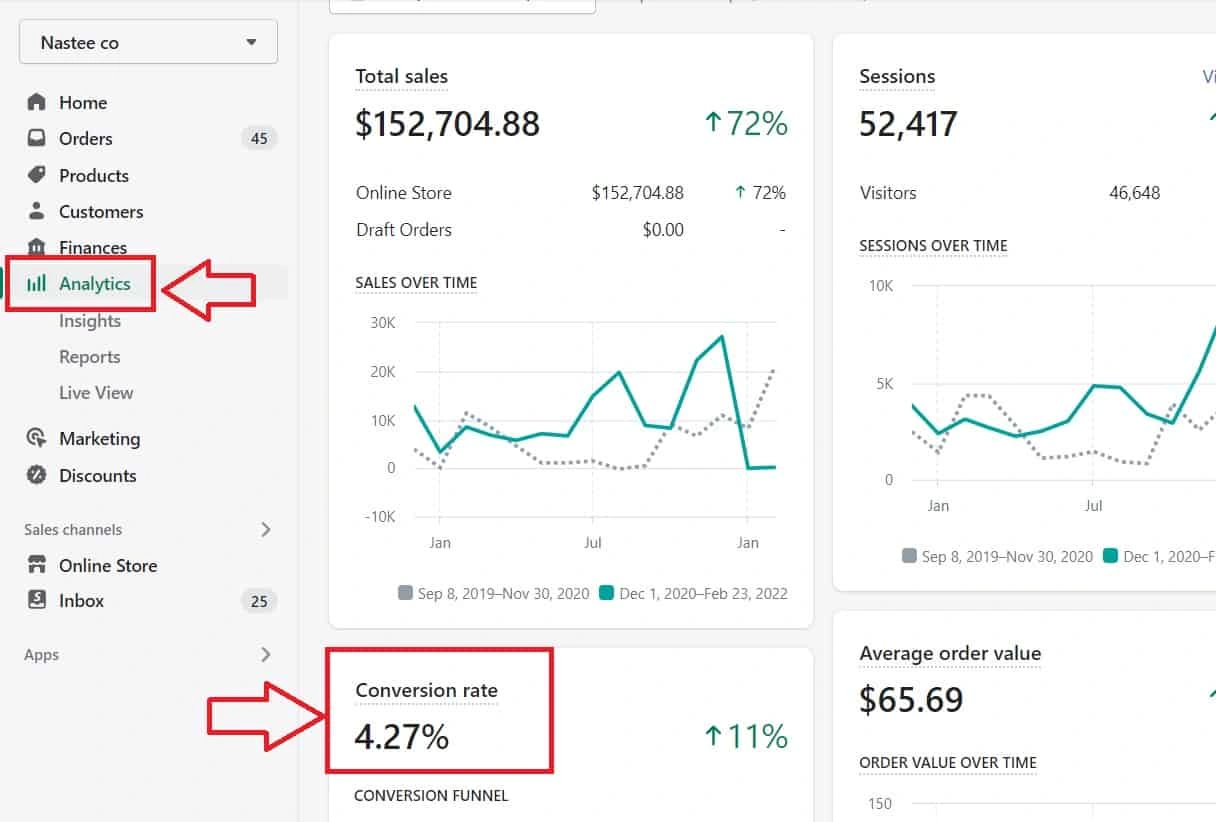Click the Online Store storefront icon

tap(37, 565)
